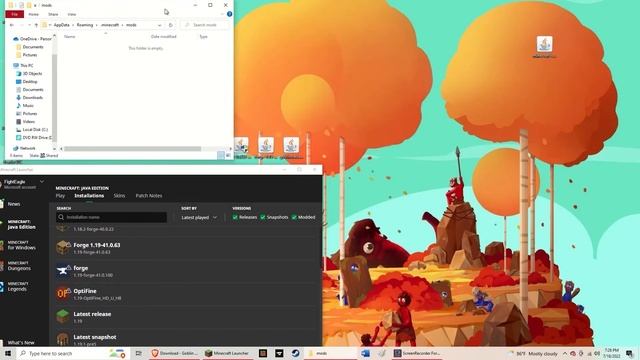Open Task View on taskbar
The image size is (640, 360).
138,353
